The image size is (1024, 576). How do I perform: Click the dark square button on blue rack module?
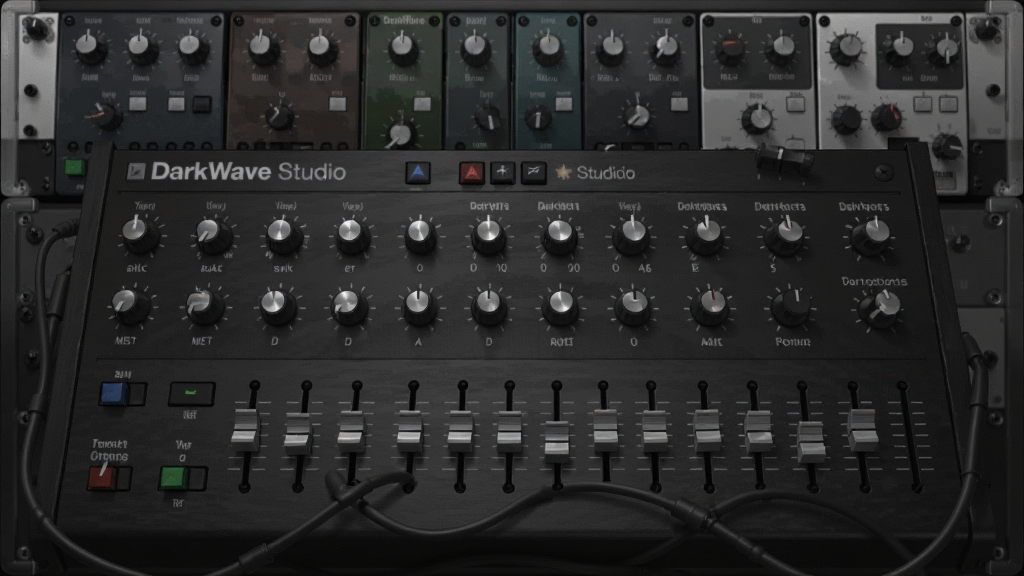[202, 104]
